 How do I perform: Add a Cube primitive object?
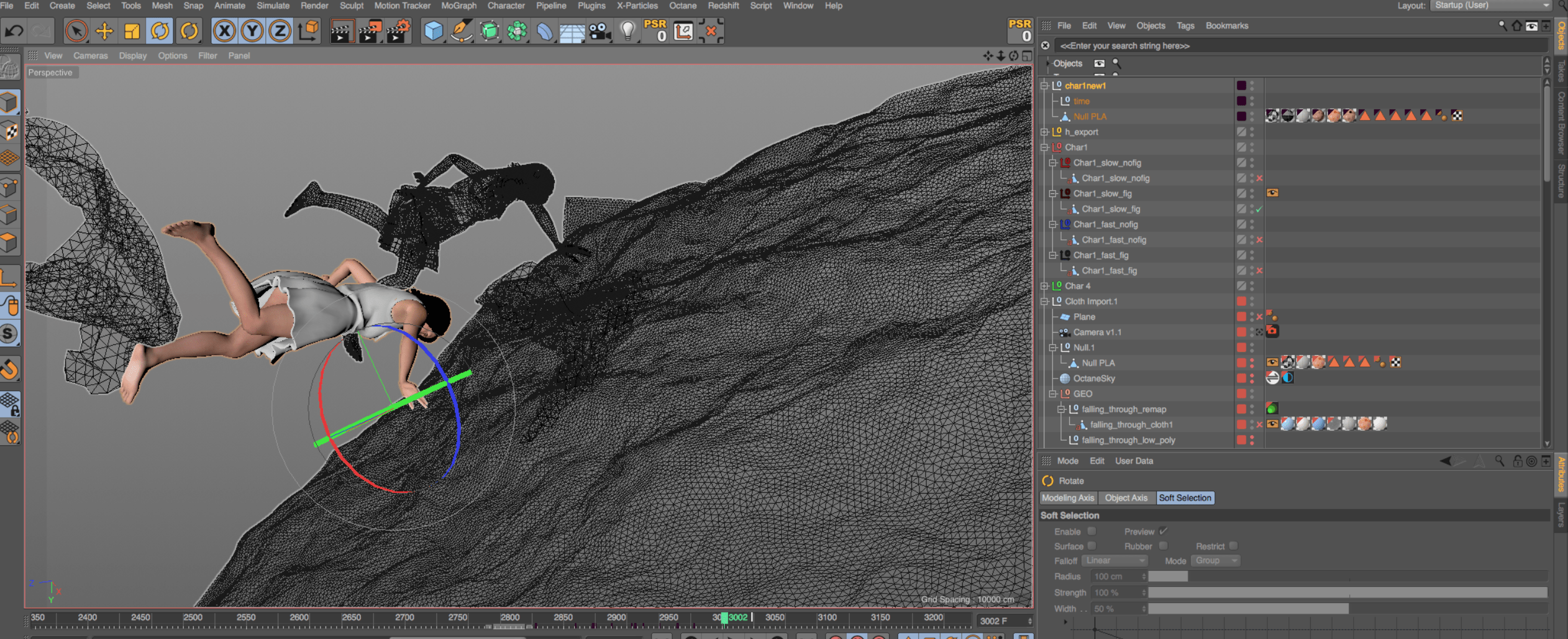pos(433,31)
